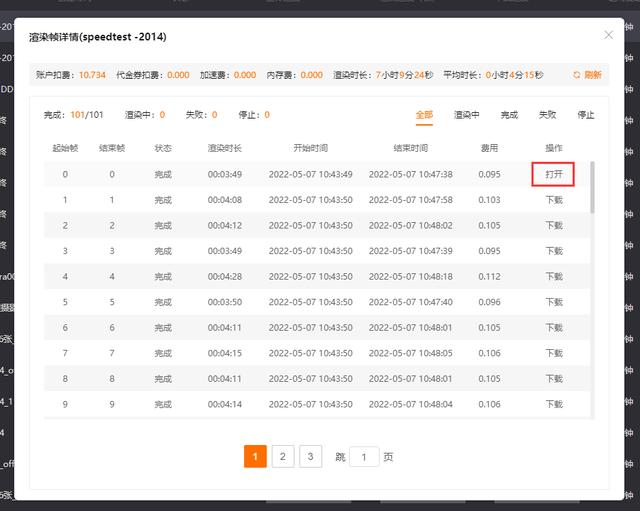Click the current page 1 button
The height and width of the screenshot is (511, 640).
pyautogui.click(x=255, y=457)
